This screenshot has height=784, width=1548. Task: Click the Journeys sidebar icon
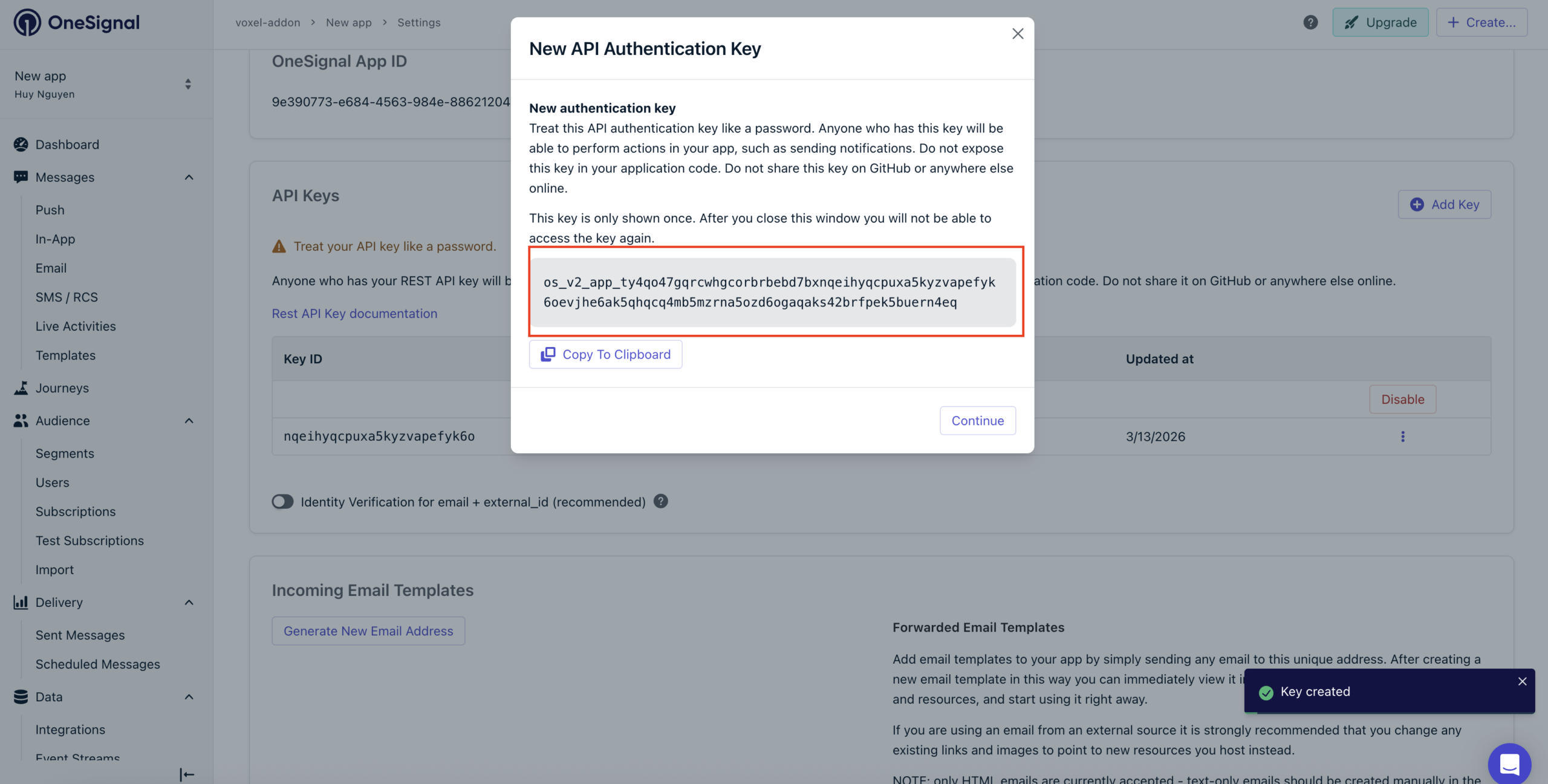tap(21, 388)
